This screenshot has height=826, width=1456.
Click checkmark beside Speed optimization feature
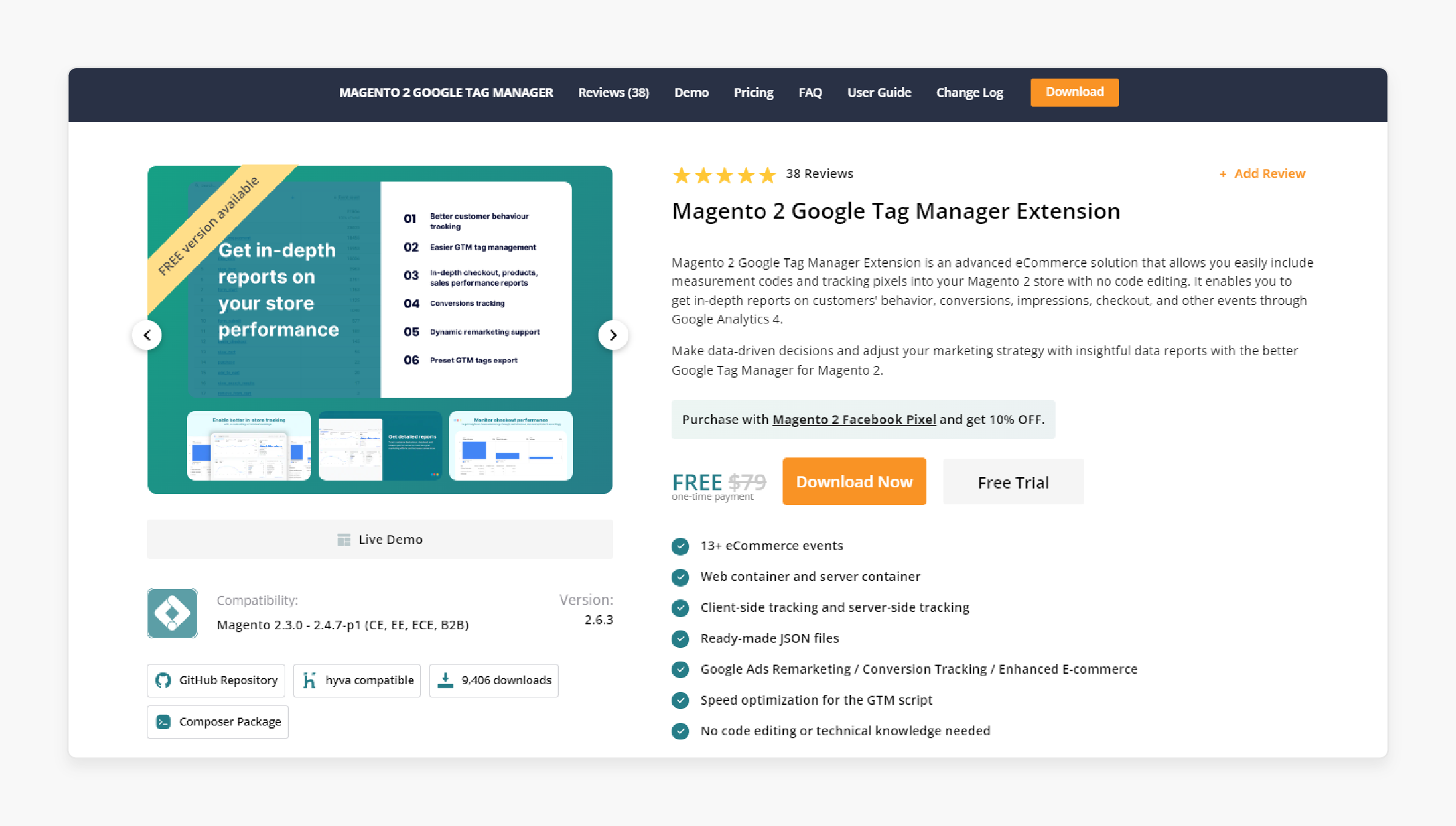(x=680, y=701)
